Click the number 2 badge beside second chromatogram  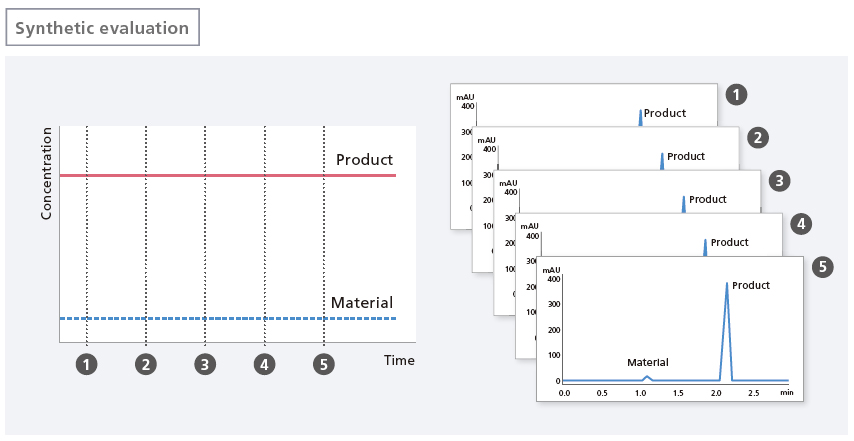pyautogui.click(x=758, y=138)
